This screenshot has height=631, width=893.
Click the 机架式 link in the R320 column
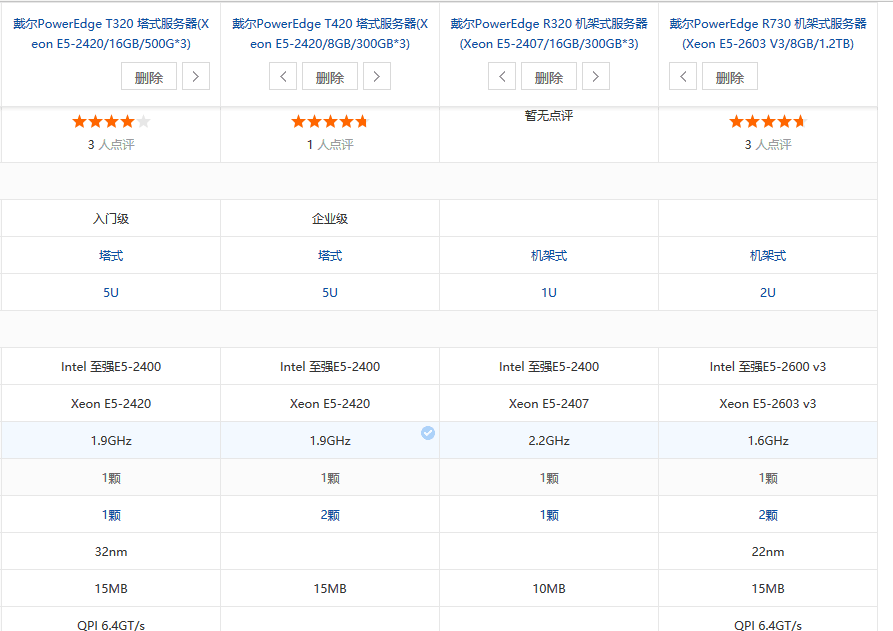tap(549, 256)
